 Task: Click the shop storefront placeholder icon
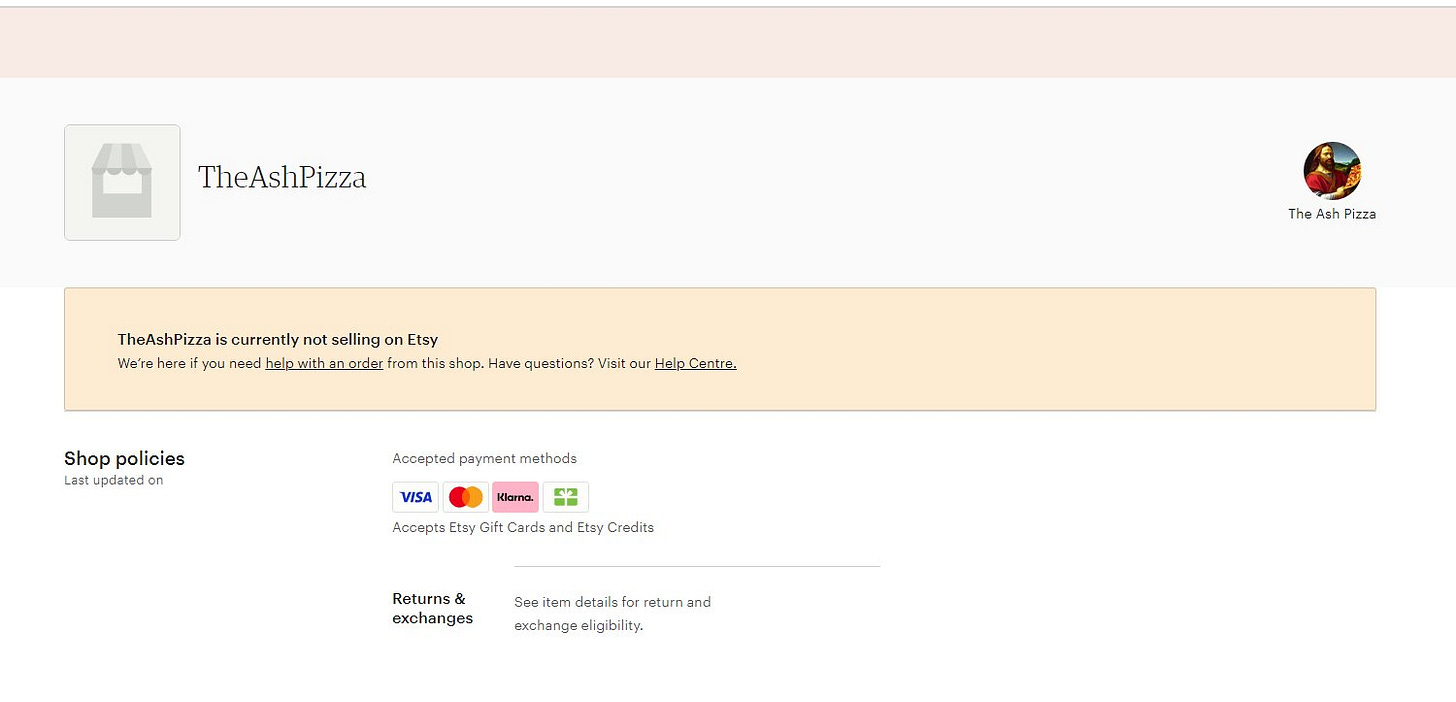point(122,182)
